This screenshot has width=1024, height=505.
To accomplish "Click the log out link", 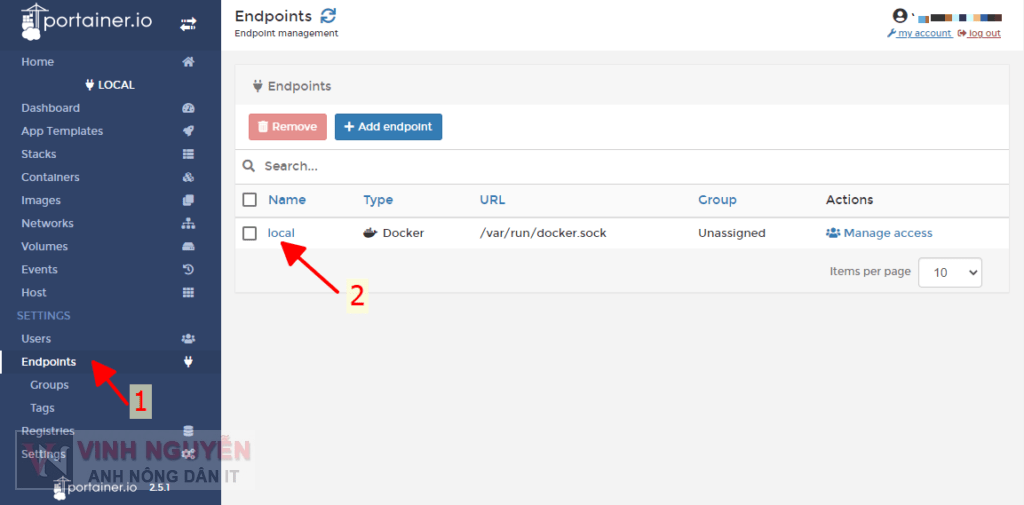I will pyautogui.click(x=983, y=33).
